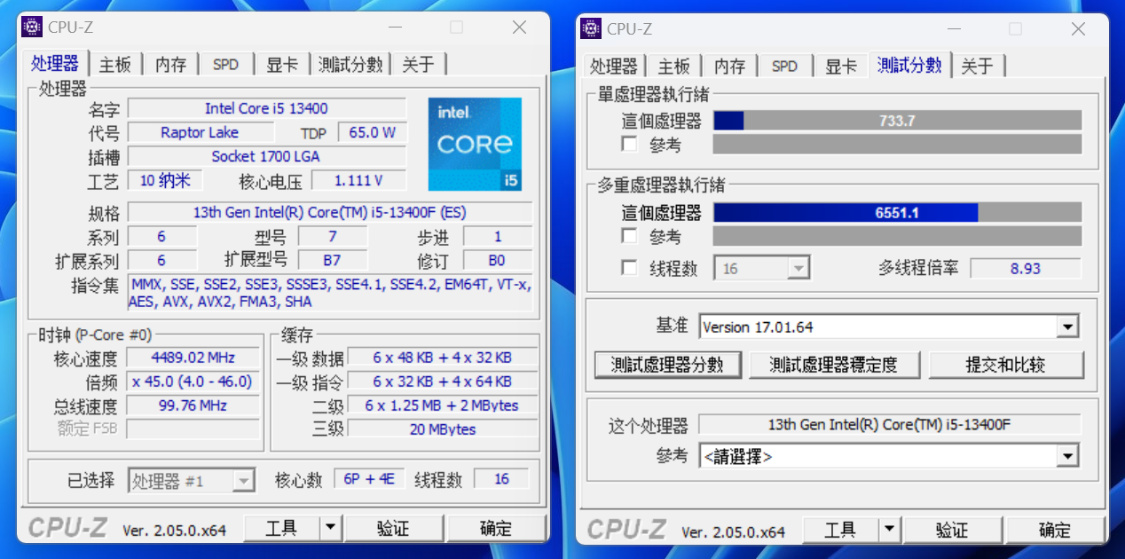Open SPD tab in left window
The width and height of the screenshot is (1125, 559).
pyautogui.click(x=226, y=65)
